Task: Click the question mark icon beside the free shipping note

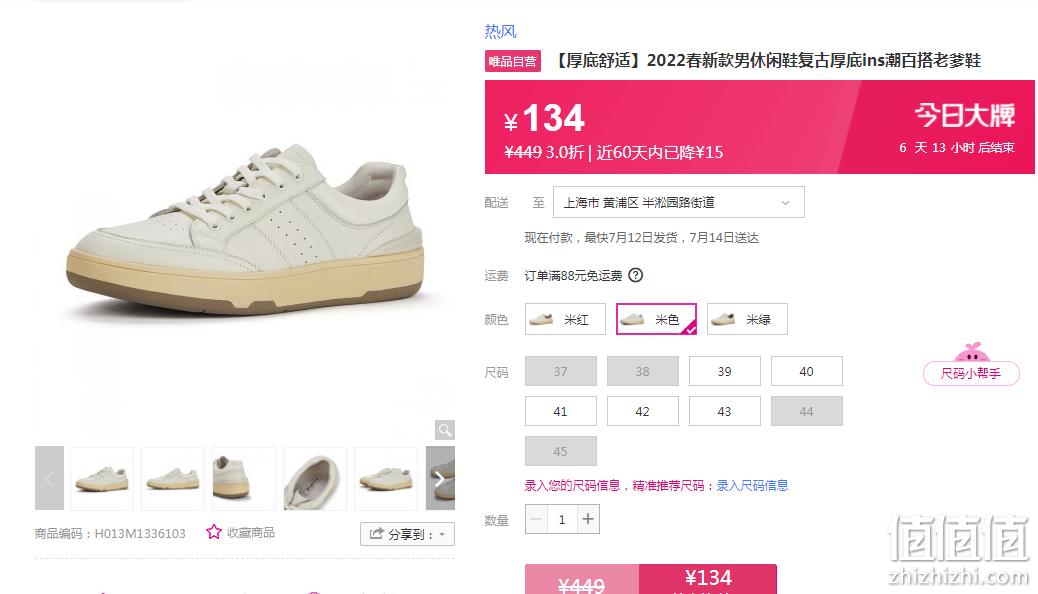Action: [x=636, y=275]
